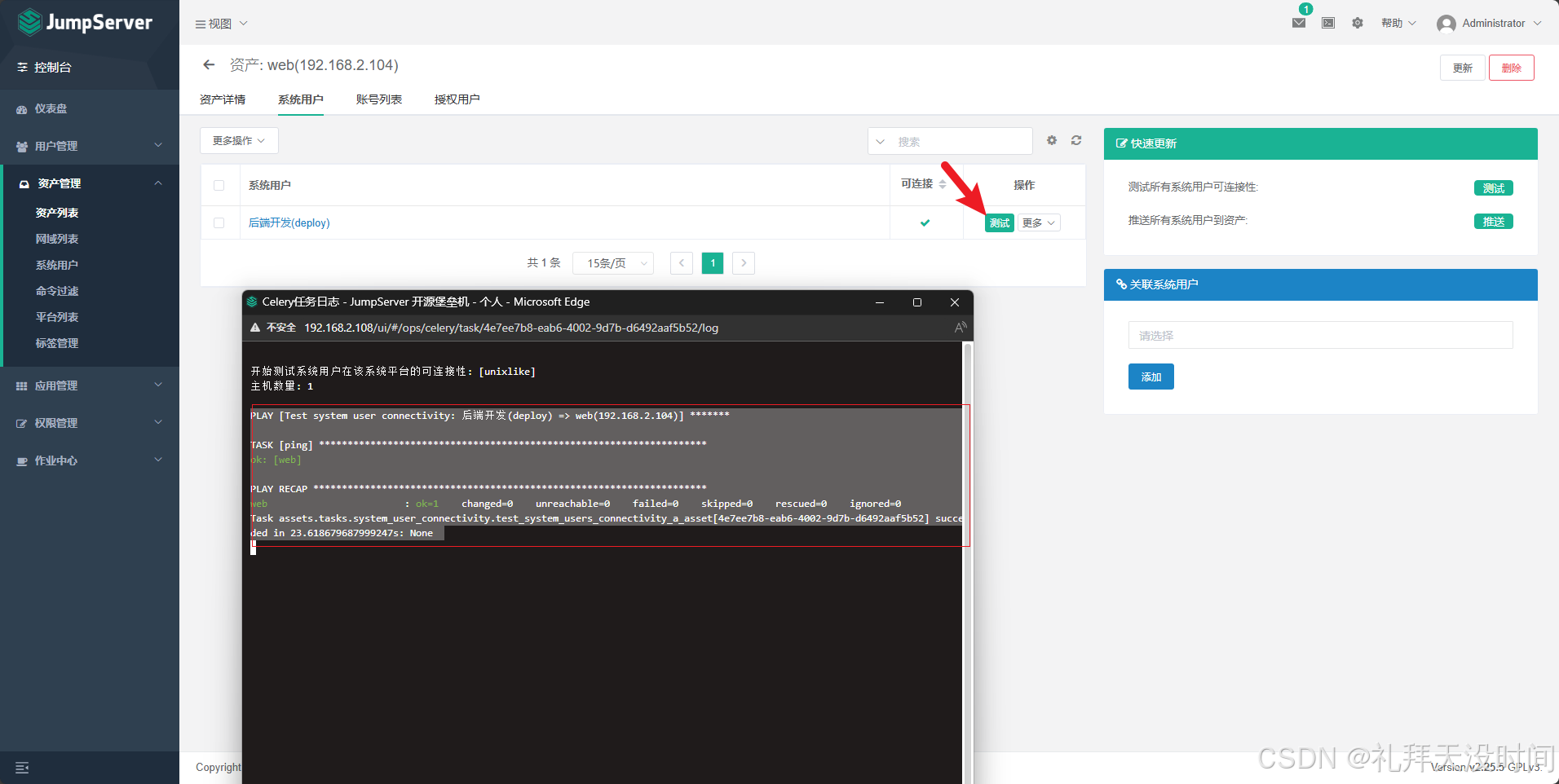Open the 更多 dropdown in deploy row
This screenshot has height=784, width=1559.
(x=1039, y=222)
